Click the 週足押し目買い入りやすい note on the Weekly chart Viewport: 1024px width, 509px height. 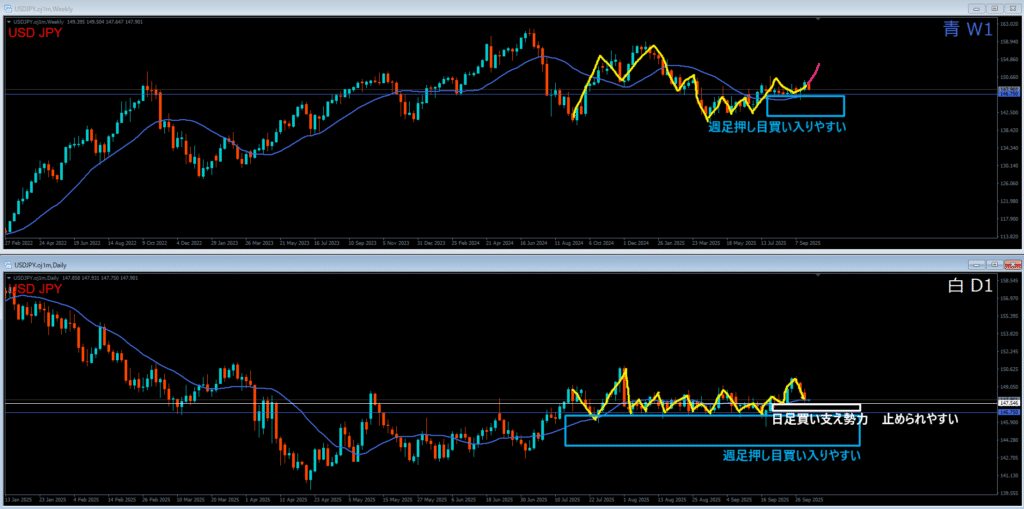pyautogui.click(x=777, y=127)
